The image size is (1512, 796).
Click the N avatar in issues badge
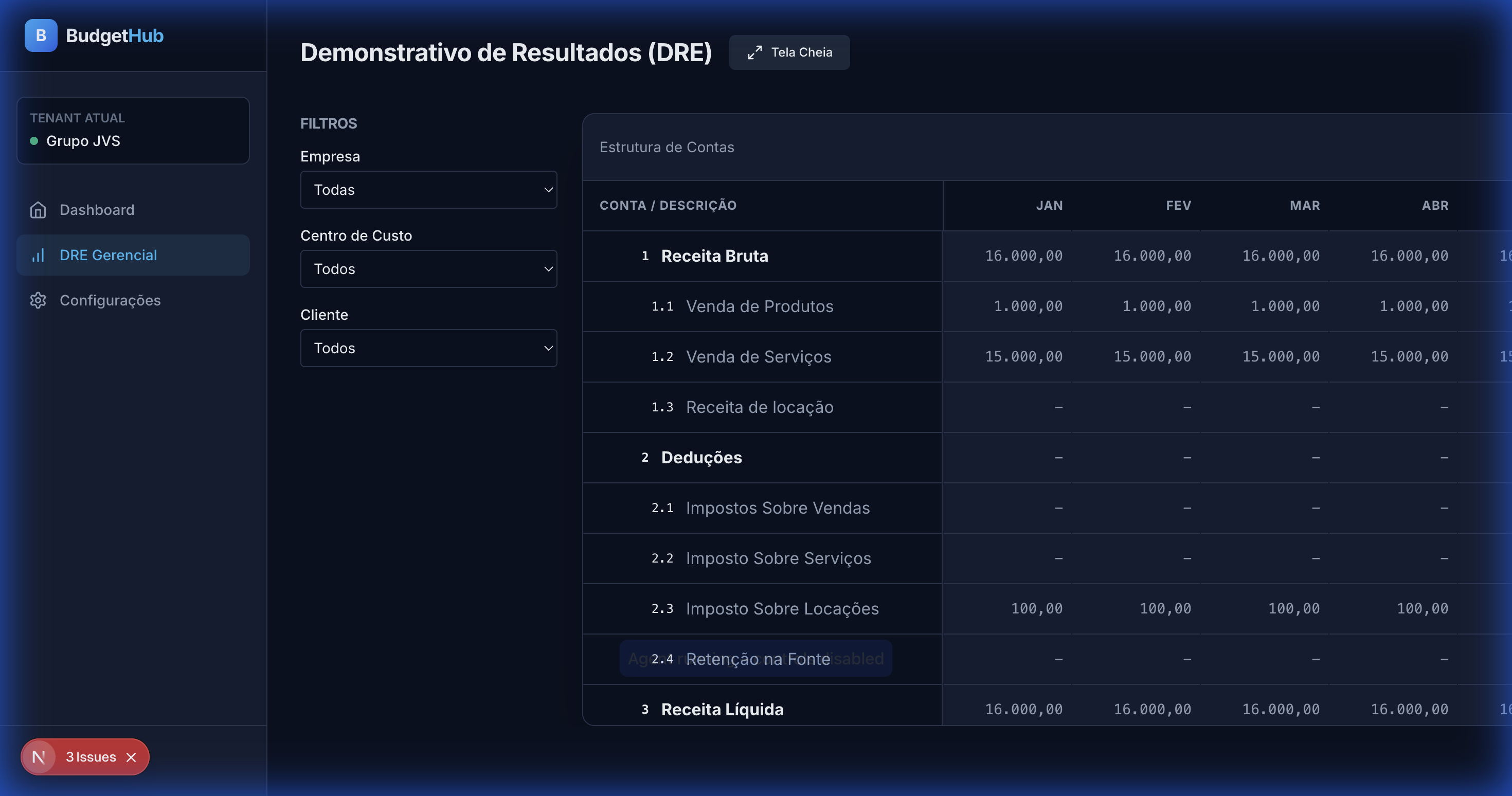39,757
